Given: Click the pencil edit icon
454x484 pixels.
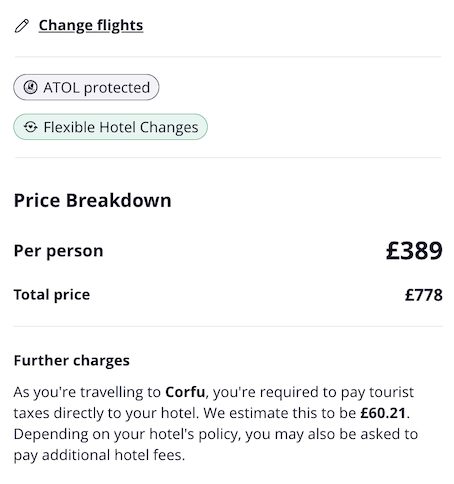Looking at the screenshot, I should [22, 26].
